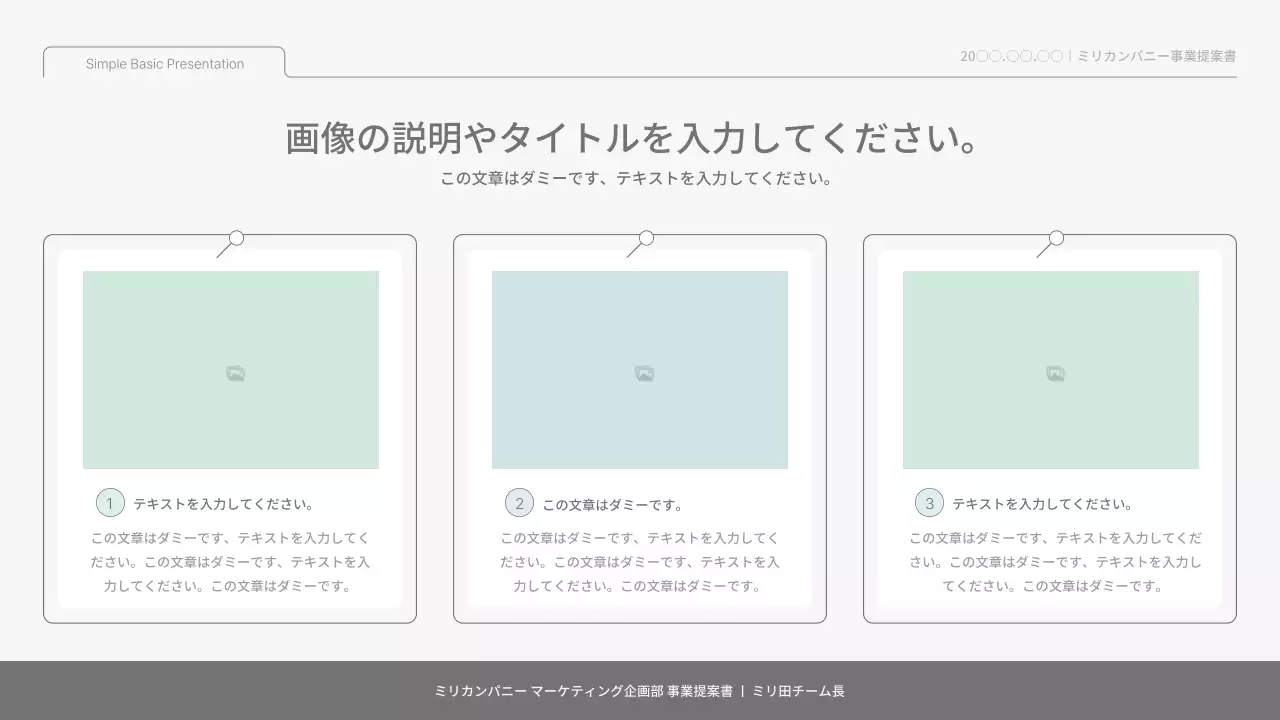Expand the first card's description text
The image size is (1280, 720).
pyautogui.click(x=230, y=561)
